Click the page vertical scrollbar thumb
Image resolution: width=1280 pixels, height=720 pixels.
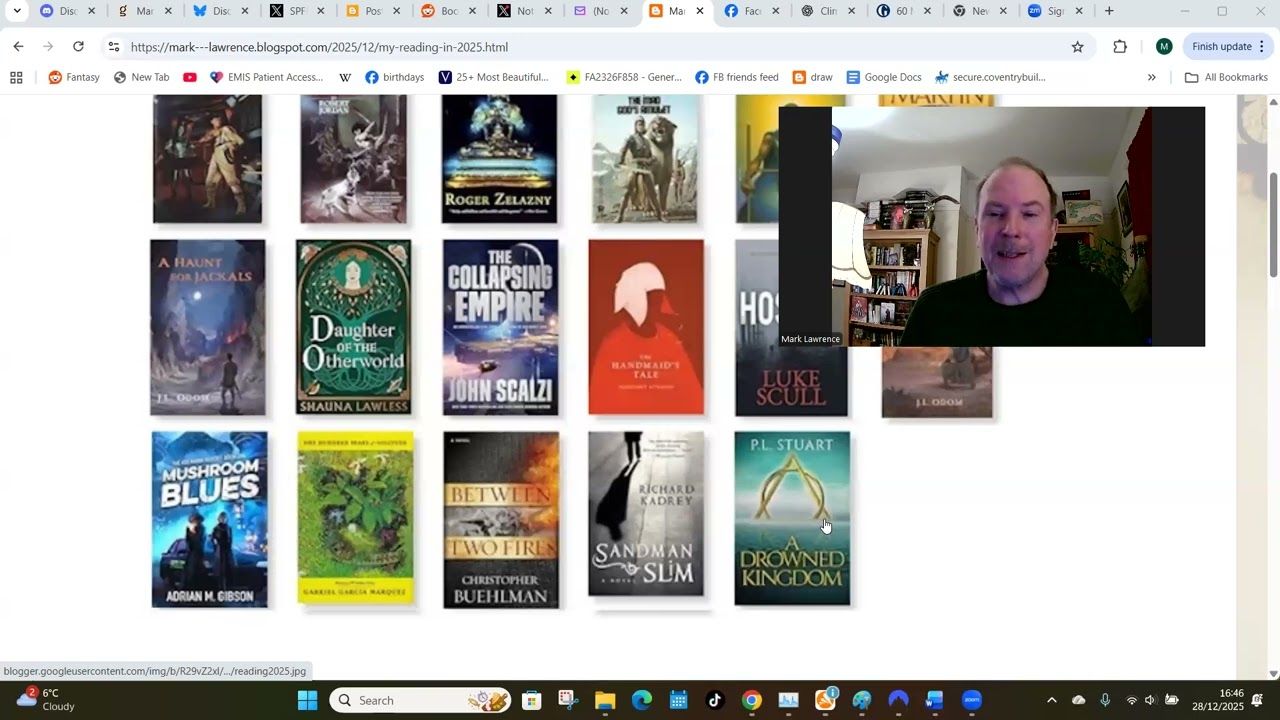click(x=1273, y=225)
